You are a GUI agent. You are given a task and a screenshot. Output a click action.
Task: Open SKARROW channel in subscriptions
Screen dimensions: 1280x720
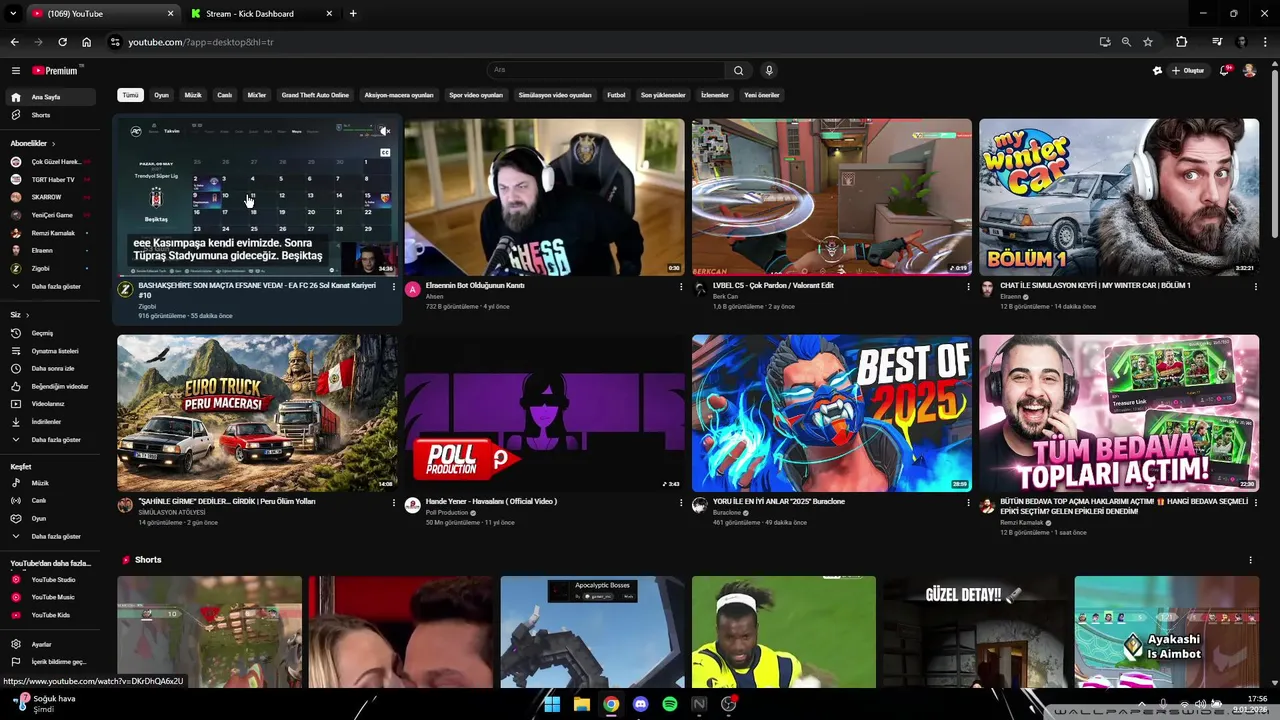pyautogui.click(x=49, y=197)
